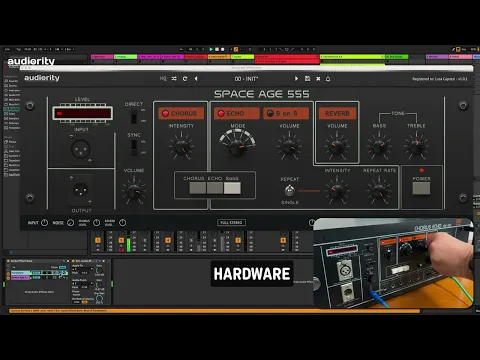Click the FULL STEREO button
The image size is (480, 360).
pyautogui.click(x=231, y=222)
